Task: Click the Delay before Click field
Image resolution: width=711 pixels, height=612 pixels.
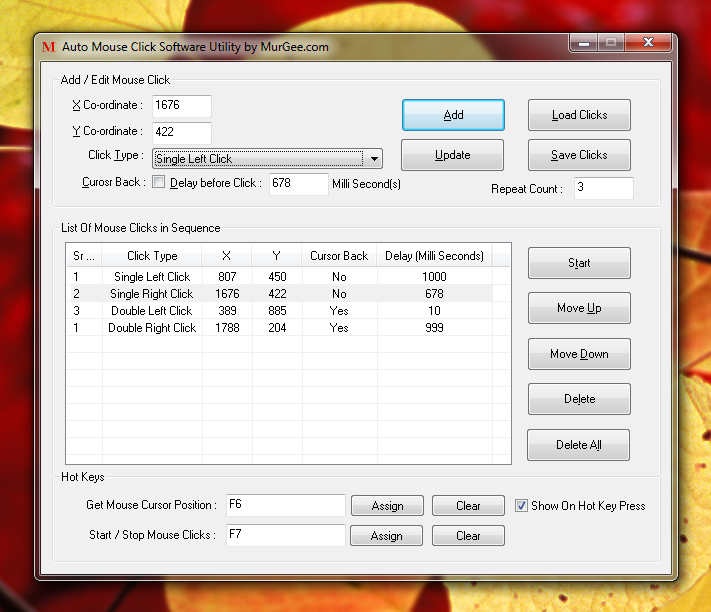Action: 298,184
